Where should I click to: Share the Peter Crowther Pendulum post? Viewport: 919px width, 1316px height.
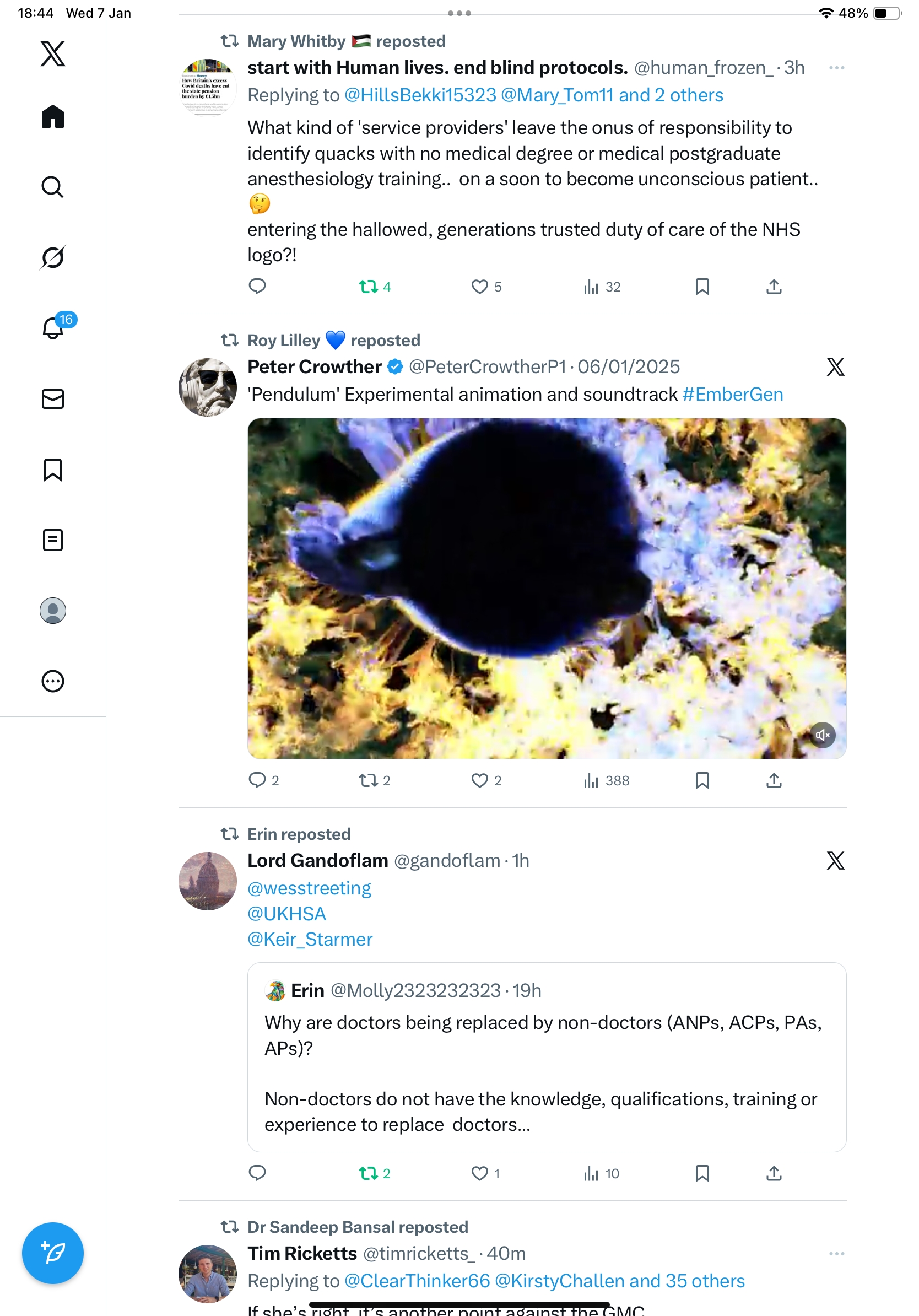click(x=774, y=781)
